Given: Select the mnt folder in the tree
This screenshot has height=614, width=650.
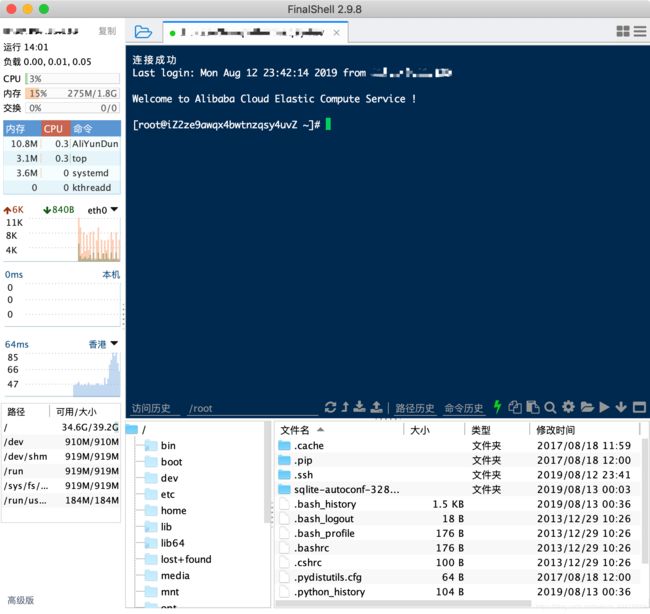Looking at the screenshot, I should click(162, 592).
